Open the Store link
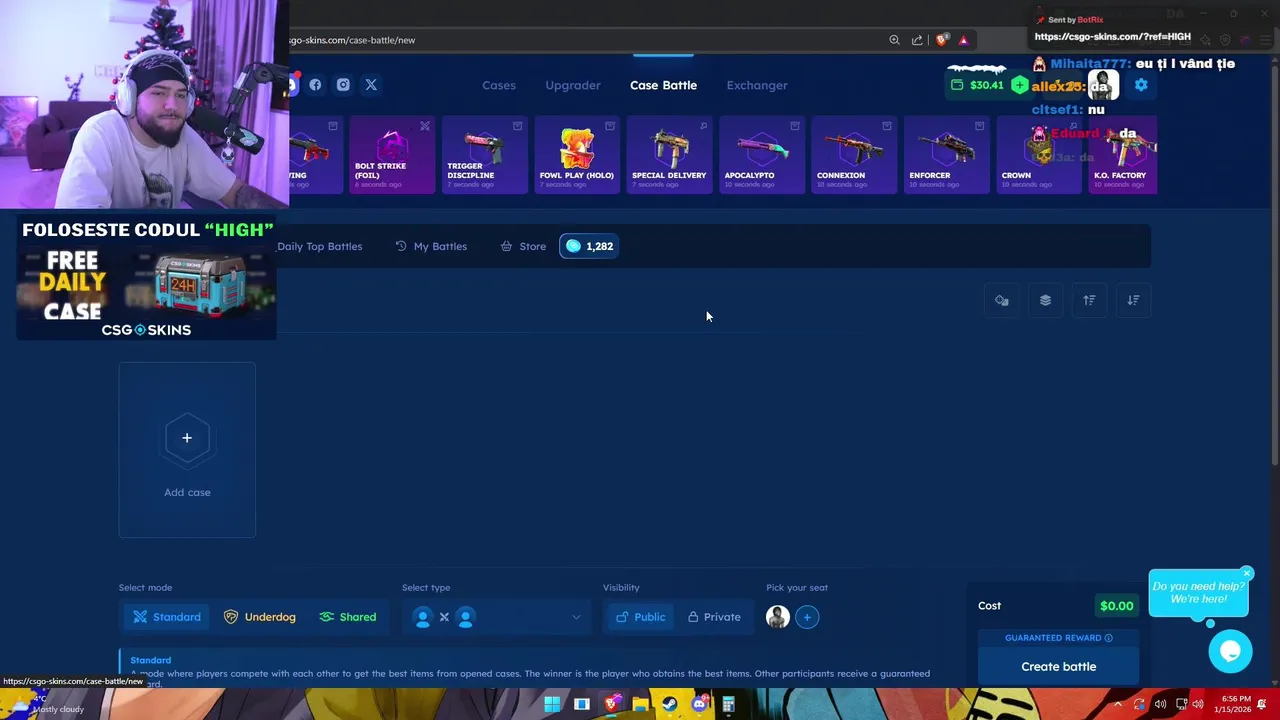 [x=523, y=246]
